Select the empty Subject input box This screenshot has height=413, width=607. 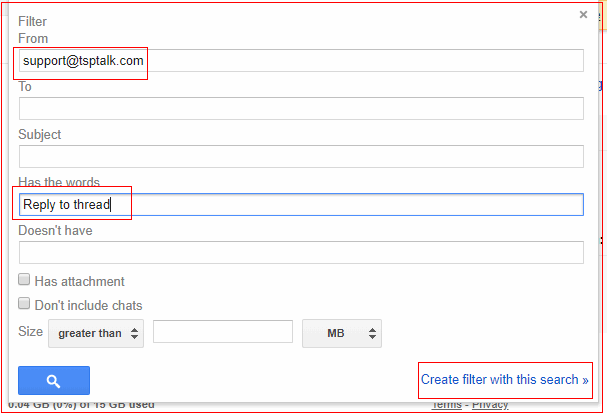tap(300, 157)
